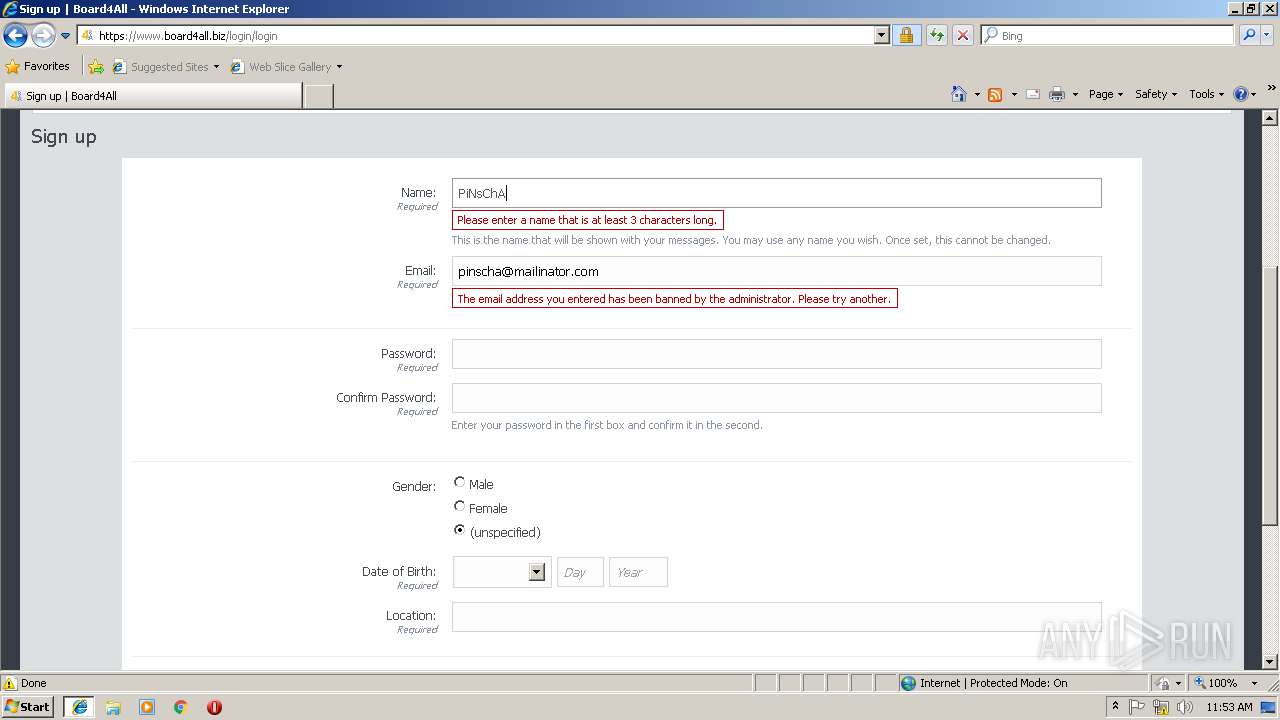The height and width of the screenshot is (720, 1280).
Task: Click the page vertical scrollbar thumb
Action: [1270, 395]
